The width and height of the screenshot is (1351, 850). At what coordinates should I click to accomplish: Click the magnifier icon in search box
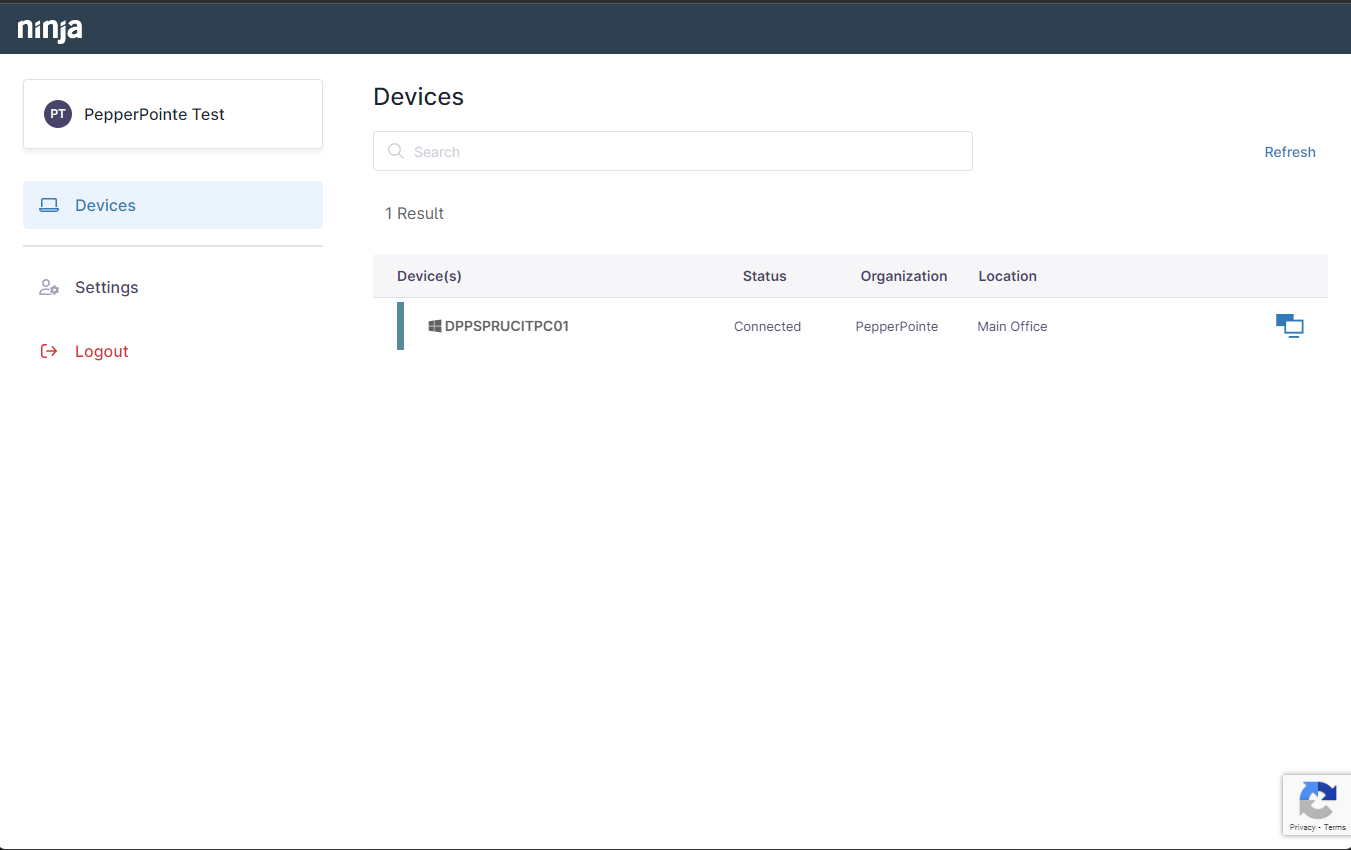[x=396, y=152]
